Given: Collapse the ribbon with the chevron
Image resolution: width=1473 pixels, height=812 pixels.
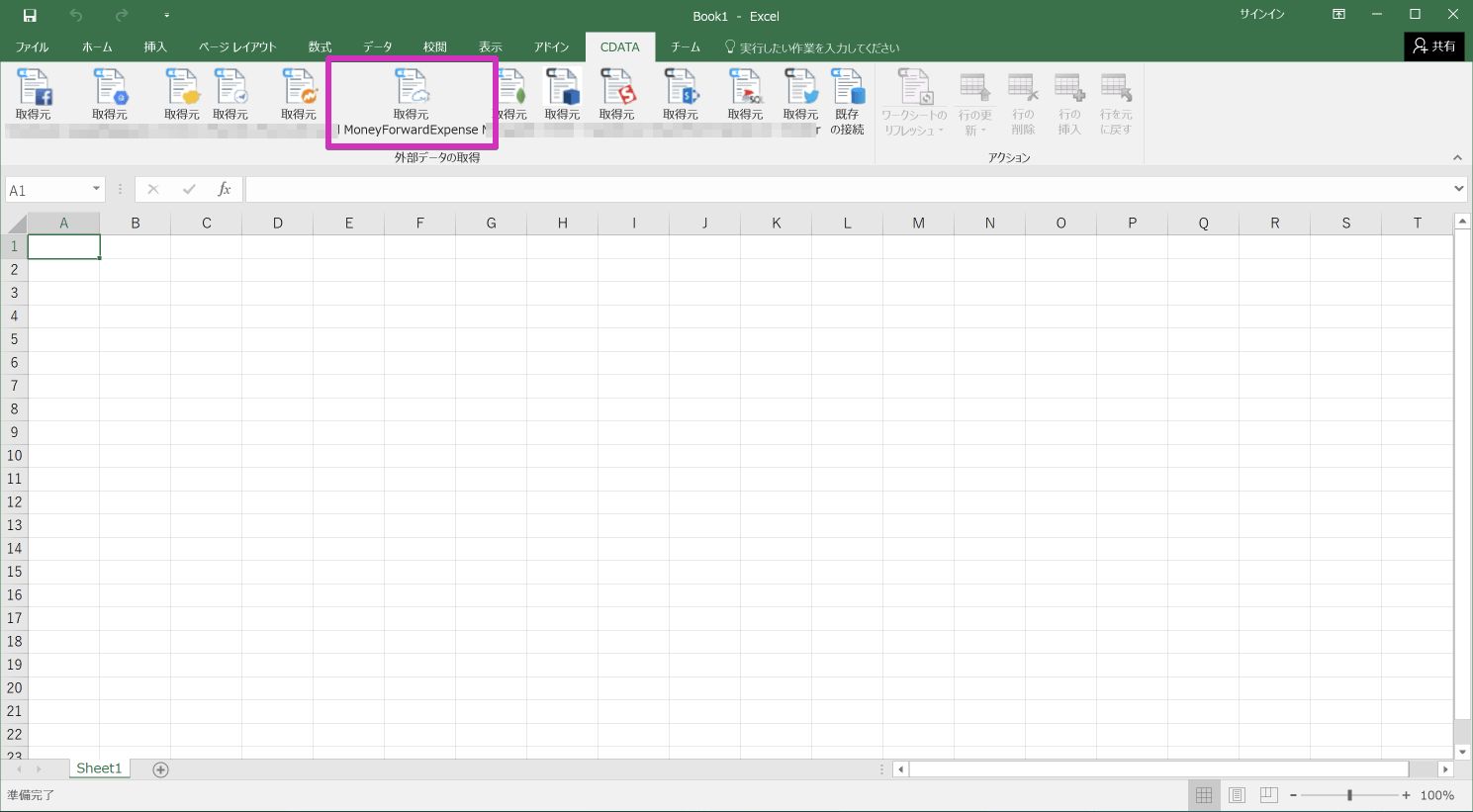Looking at the screenshot, I should pyautogui.click(x=1457, y=158).
